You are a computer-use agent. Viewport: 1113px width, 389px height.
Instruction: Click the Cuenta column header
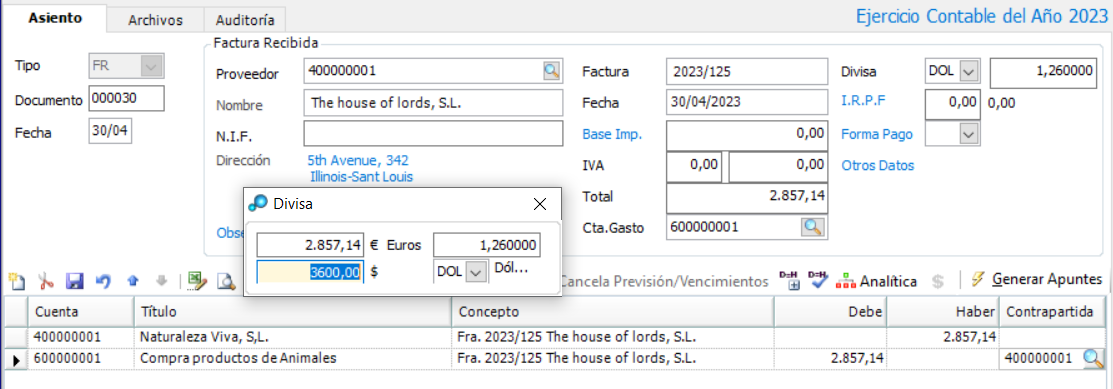pos(80,312)
